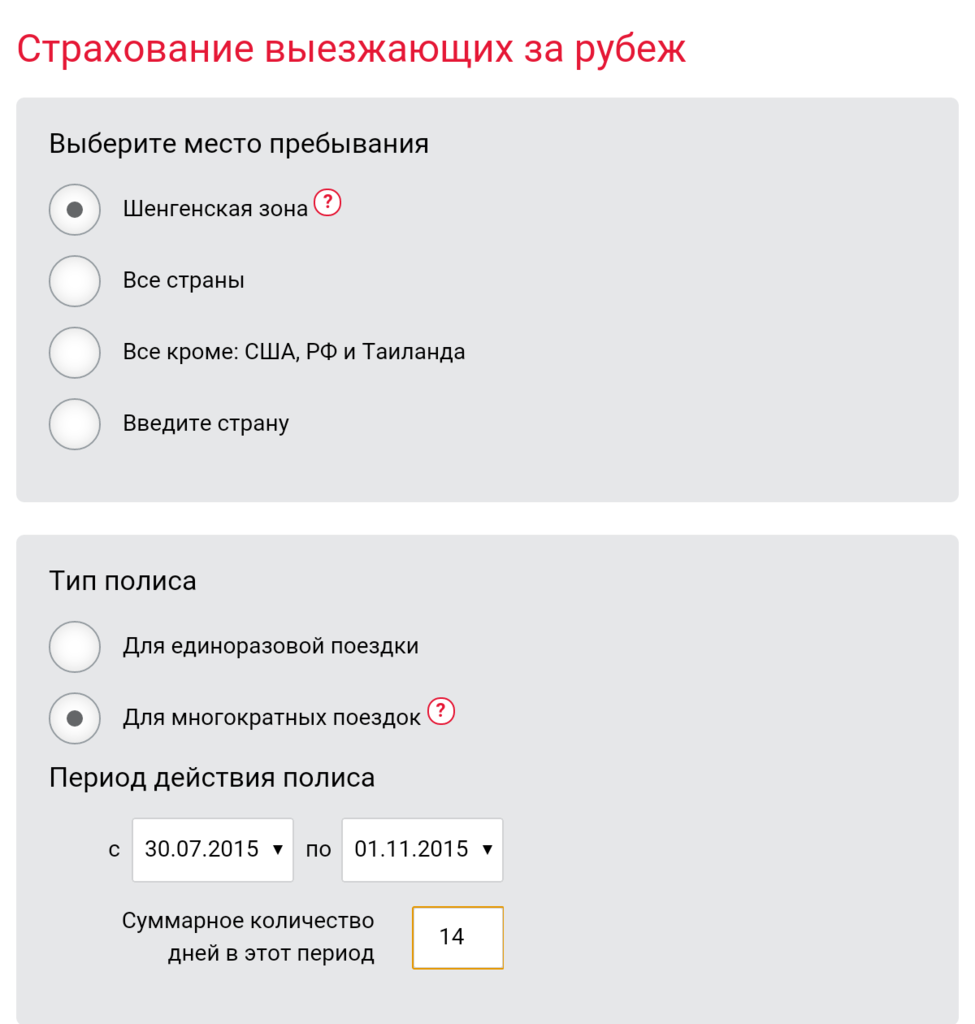Choose the Для многократных поездок radio button

point(74,718)
